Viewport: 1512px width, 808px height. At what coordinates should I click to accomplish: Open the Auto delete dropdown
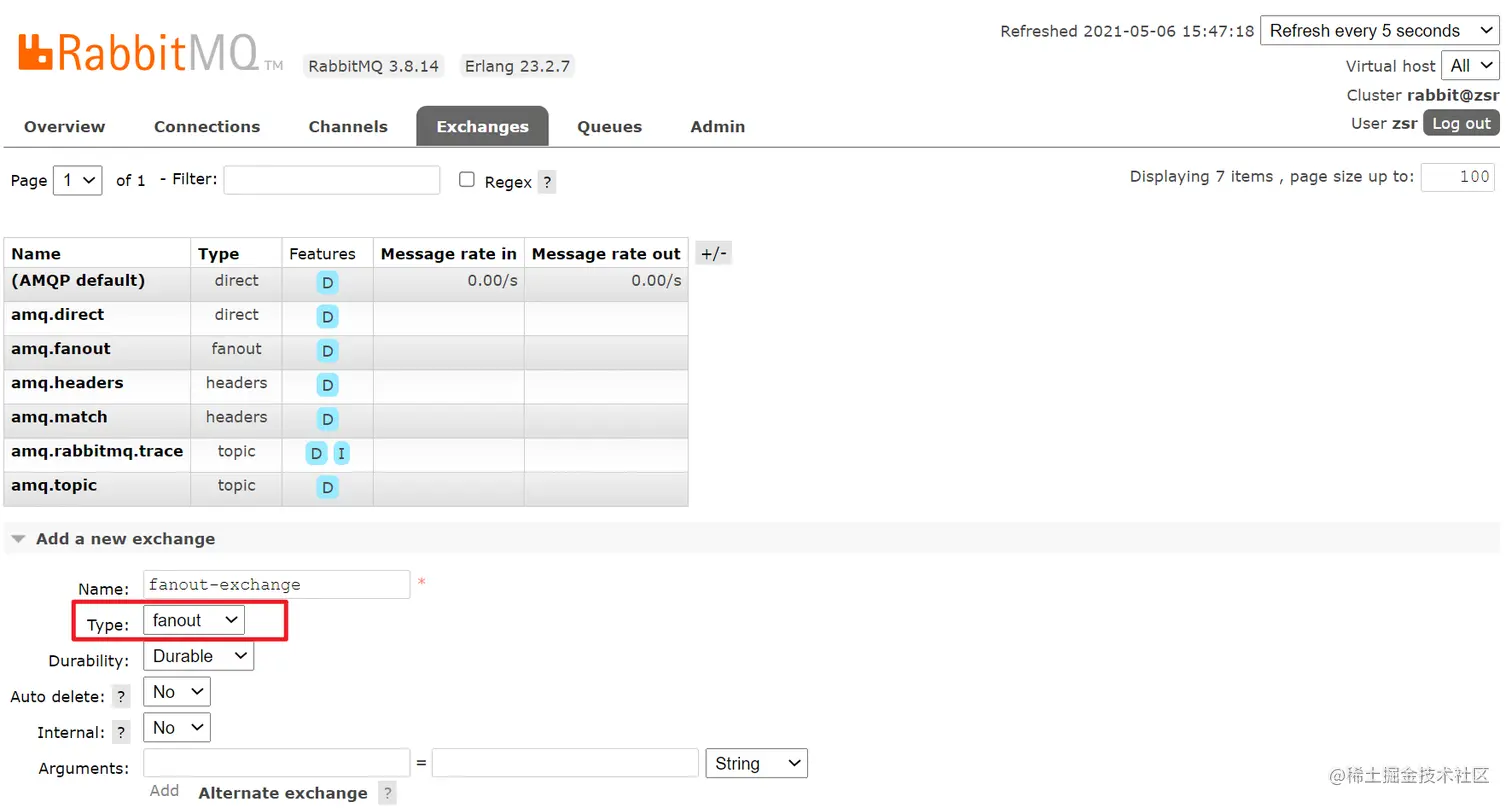pyautogui.click(x=177, y=692)
